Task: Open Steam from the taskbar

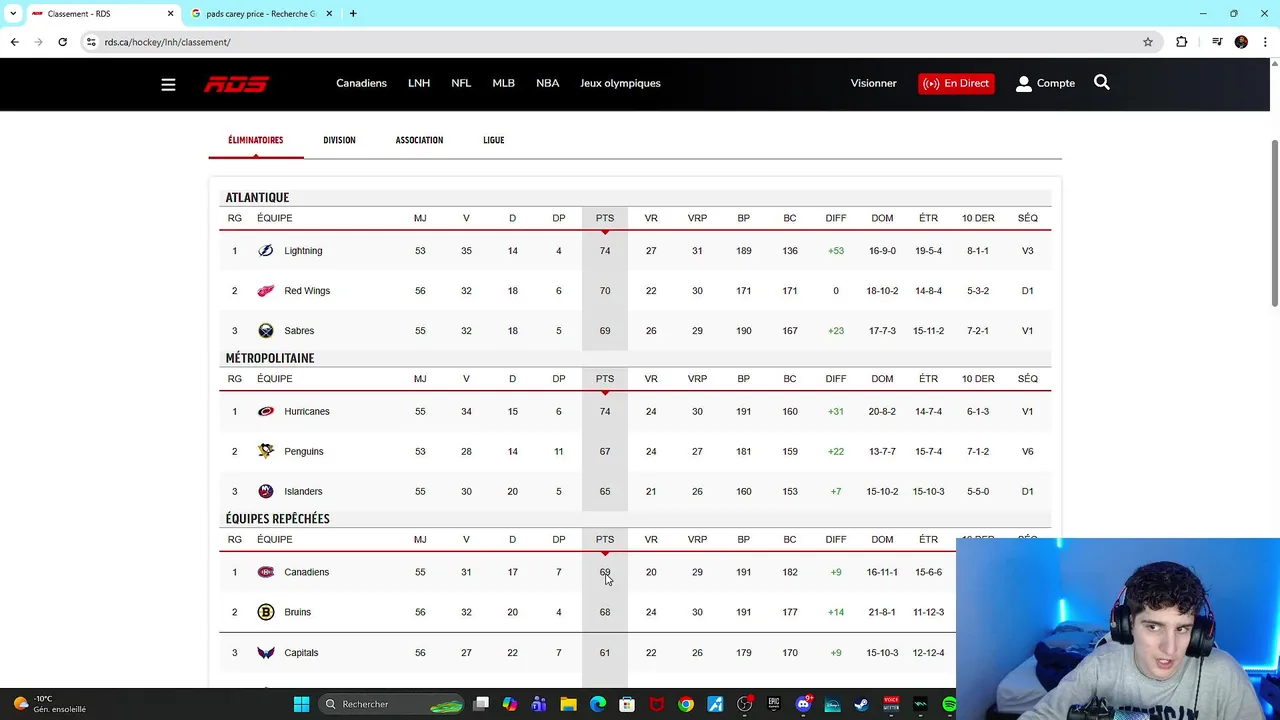Action: [861, 704]
